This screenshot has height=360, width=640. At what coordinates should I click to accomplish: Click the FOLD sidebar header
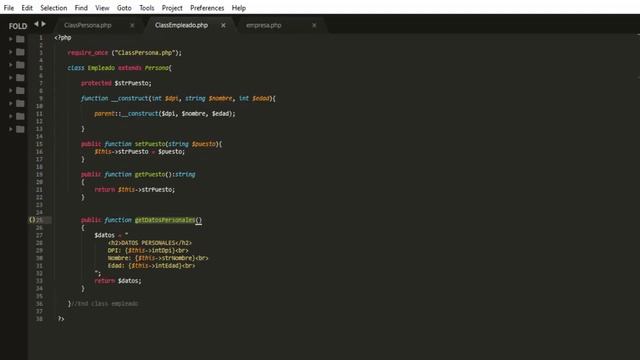point(18,26)
